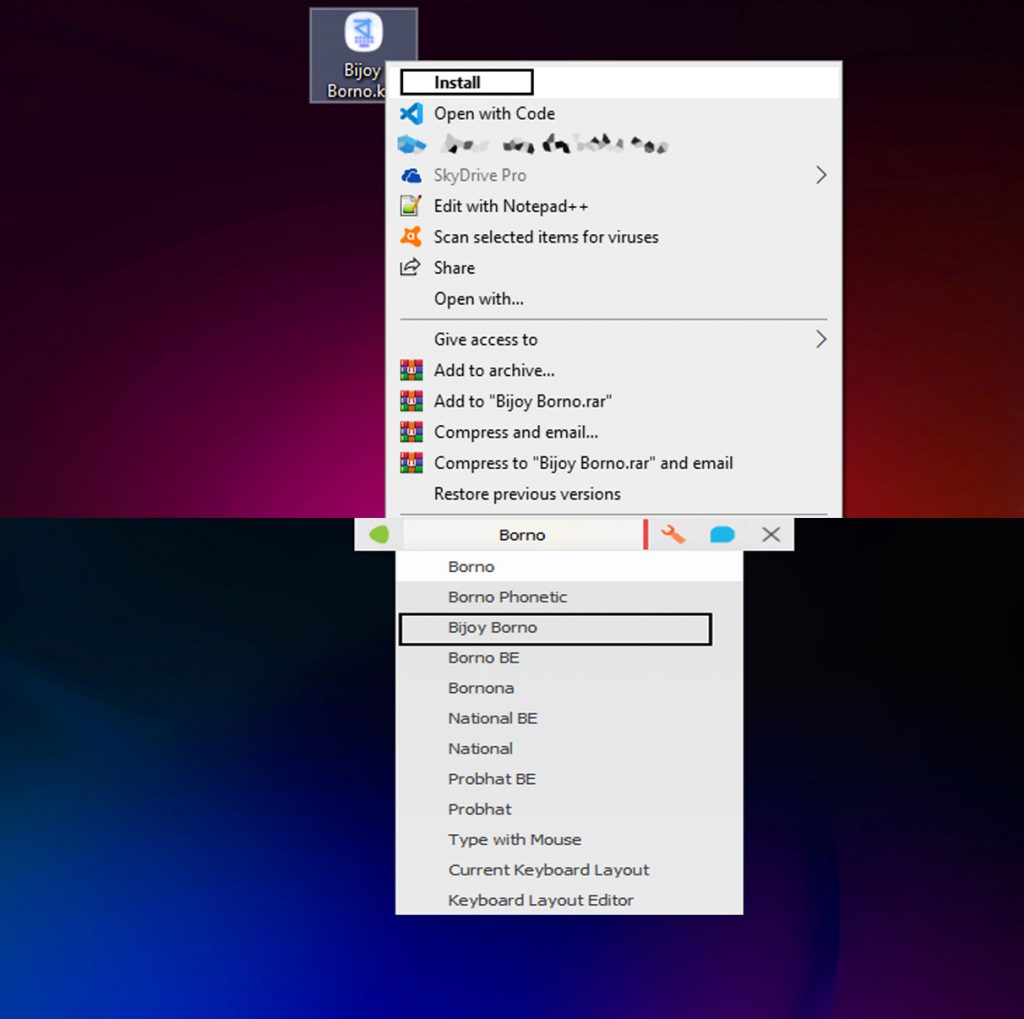Choose Add to archive...
The width and height of the screenshot is (1024, 1019).
613,370
